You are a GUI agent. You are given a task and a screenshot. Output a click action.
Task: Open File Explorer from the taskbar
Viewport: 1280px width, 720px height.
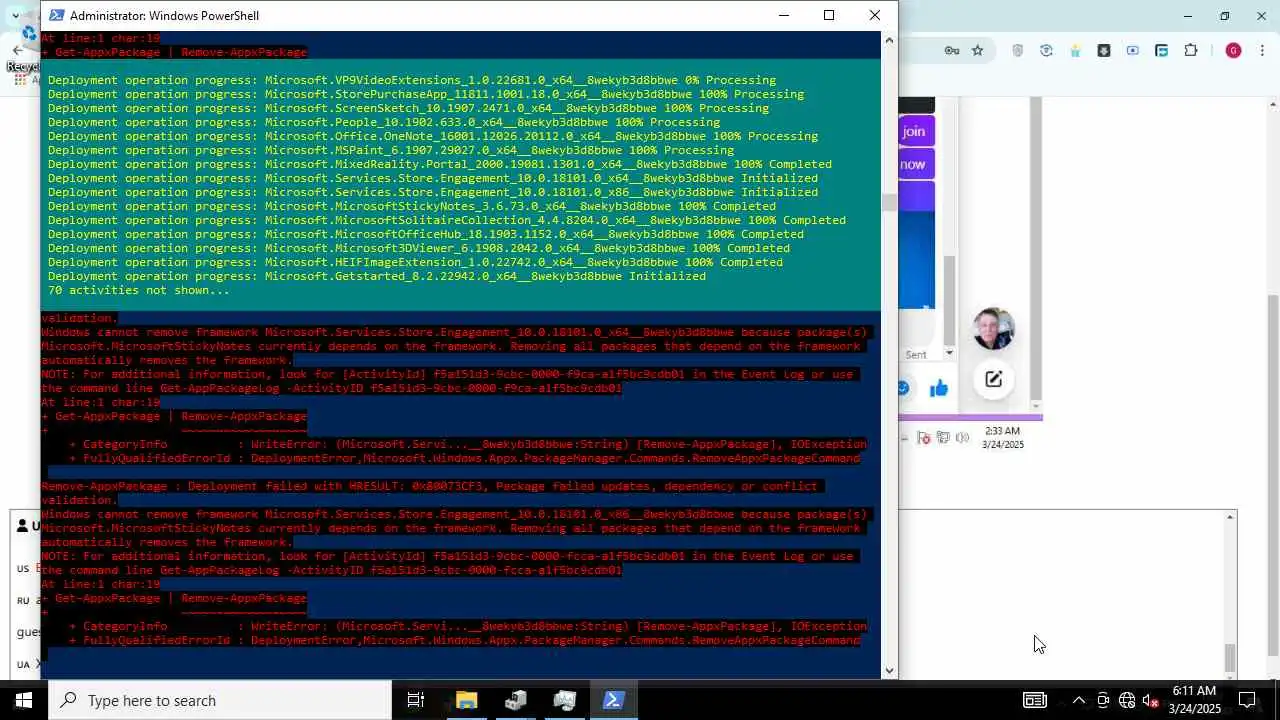click(x=466, y=700)
